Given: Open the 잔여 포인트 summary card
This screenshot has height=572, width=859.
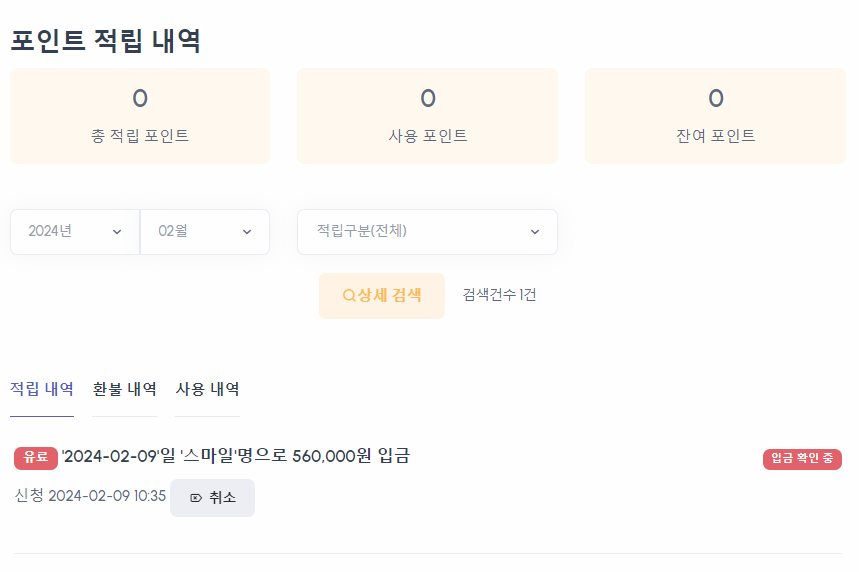Looking at the screenshot, I should coord(716,116).
